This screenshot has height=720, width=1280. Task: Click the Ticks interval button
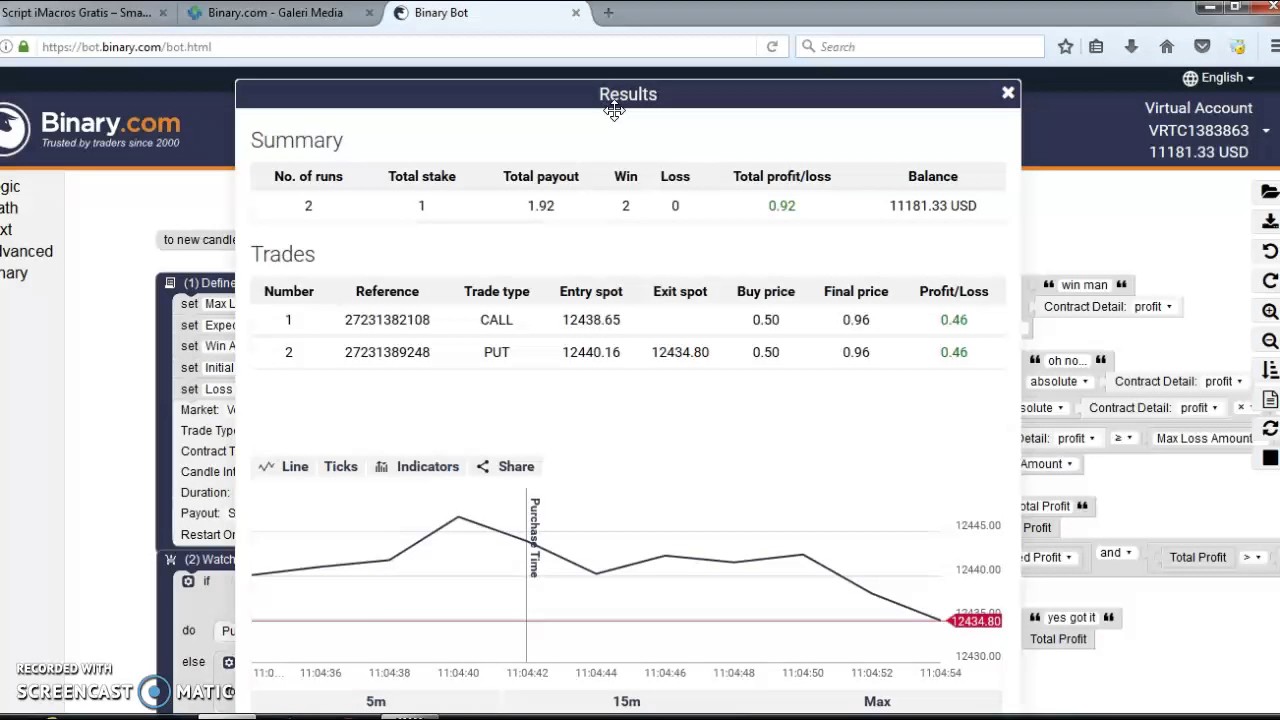click(x=340, y=466)
